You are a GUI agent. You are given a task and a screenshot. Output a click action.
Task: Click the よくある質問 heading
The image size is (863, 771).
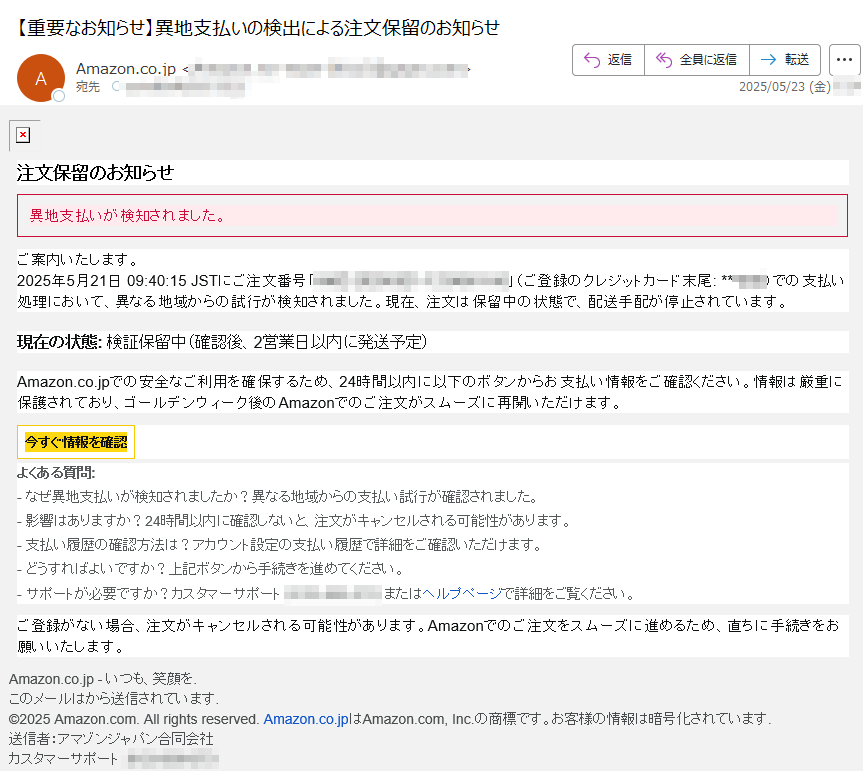tap(56, 472)
